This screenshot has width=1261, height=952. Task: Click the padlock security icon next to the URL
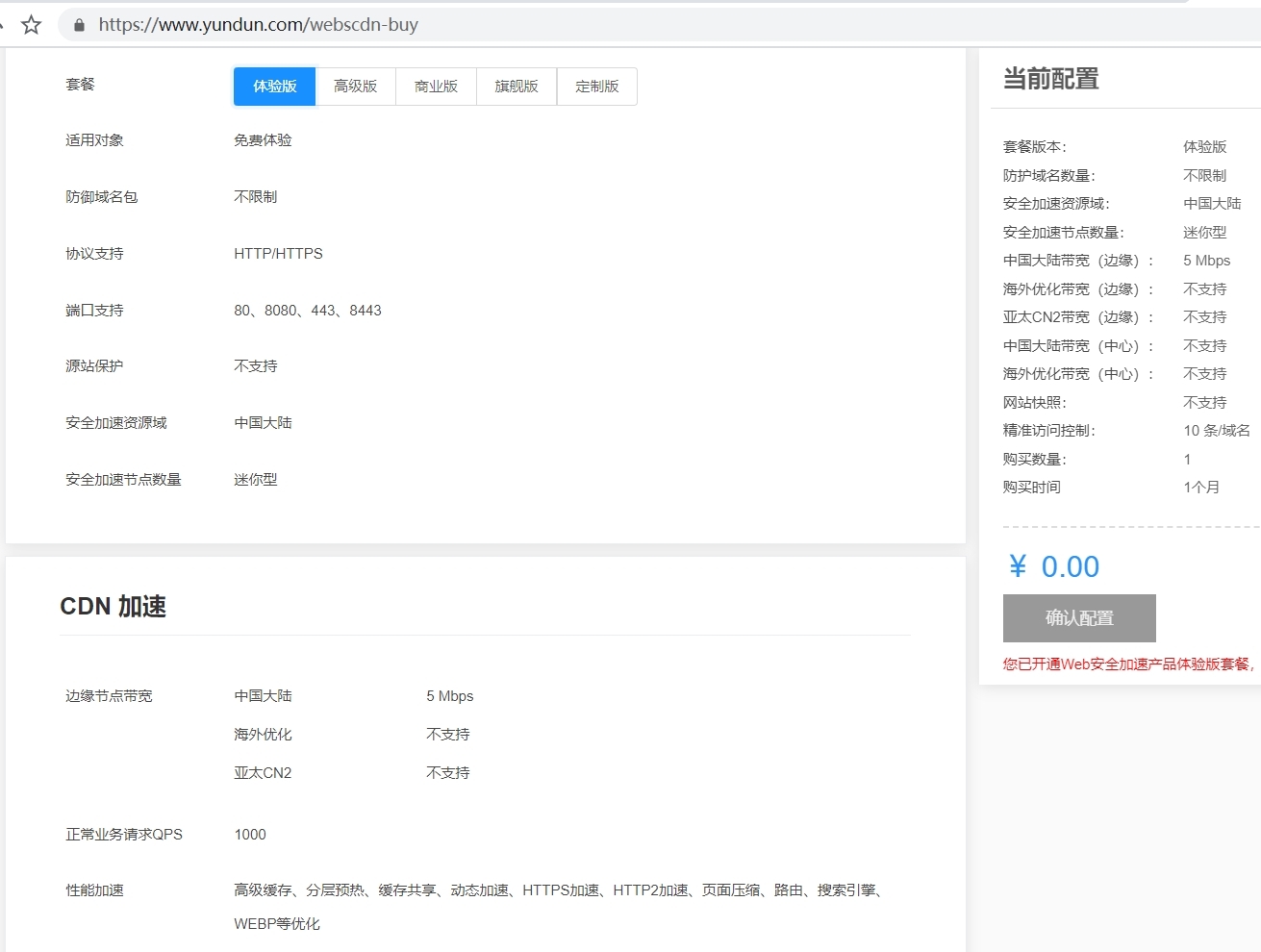[x=78, y=25]
